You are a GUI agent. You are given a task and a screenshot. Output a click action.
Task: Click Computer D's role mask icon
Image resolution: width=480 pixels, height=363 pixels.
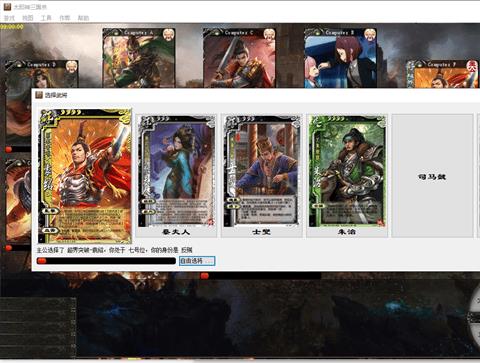[71, 66]
